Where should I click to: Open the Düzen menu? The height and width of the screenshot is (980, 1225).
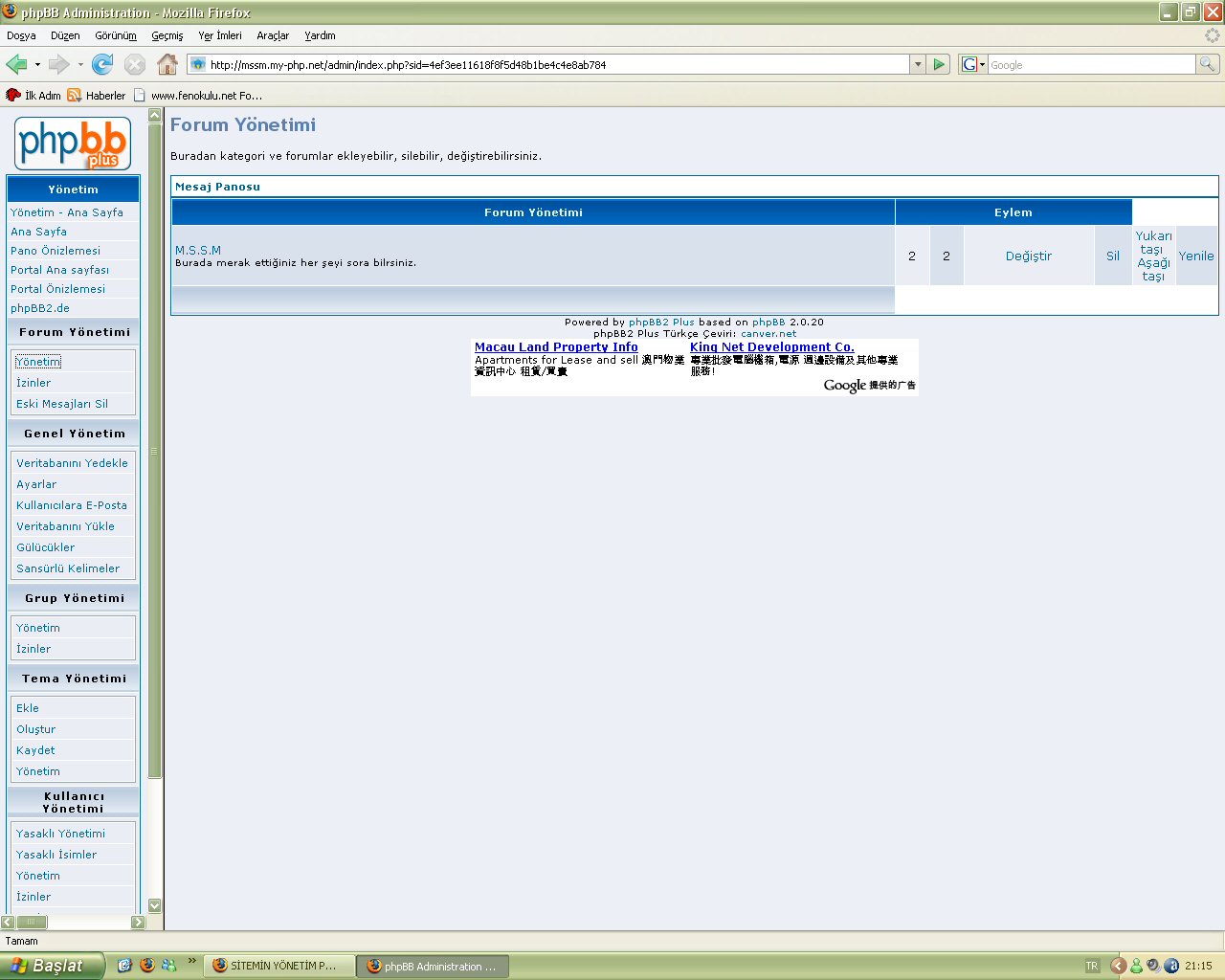point(65,35)
